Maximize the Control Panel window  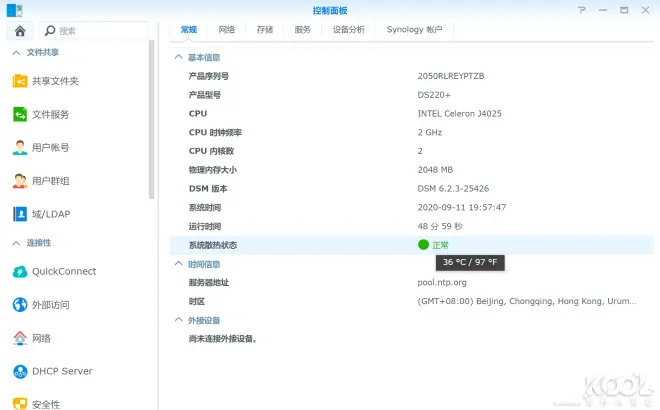click(x=624, y=10)
